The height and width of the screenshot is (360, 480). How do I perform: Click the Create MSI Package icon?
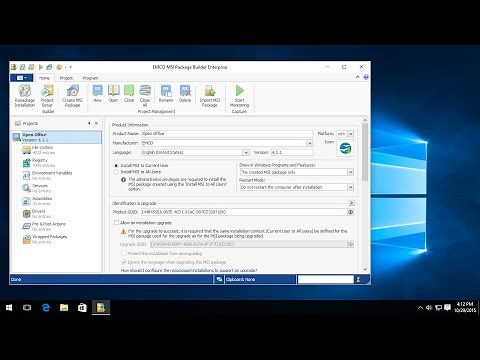click(x=72, y=95)
